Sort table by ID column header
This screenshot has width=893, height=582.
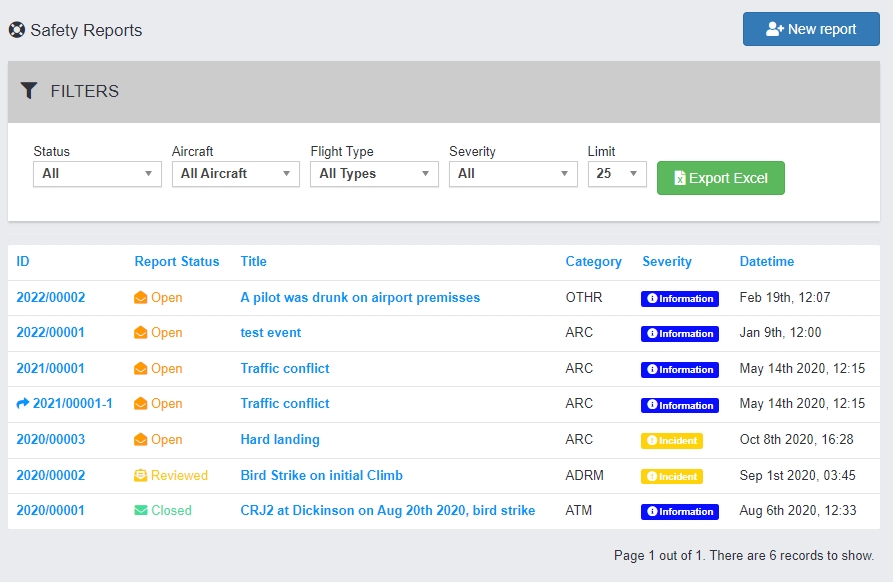23,262
